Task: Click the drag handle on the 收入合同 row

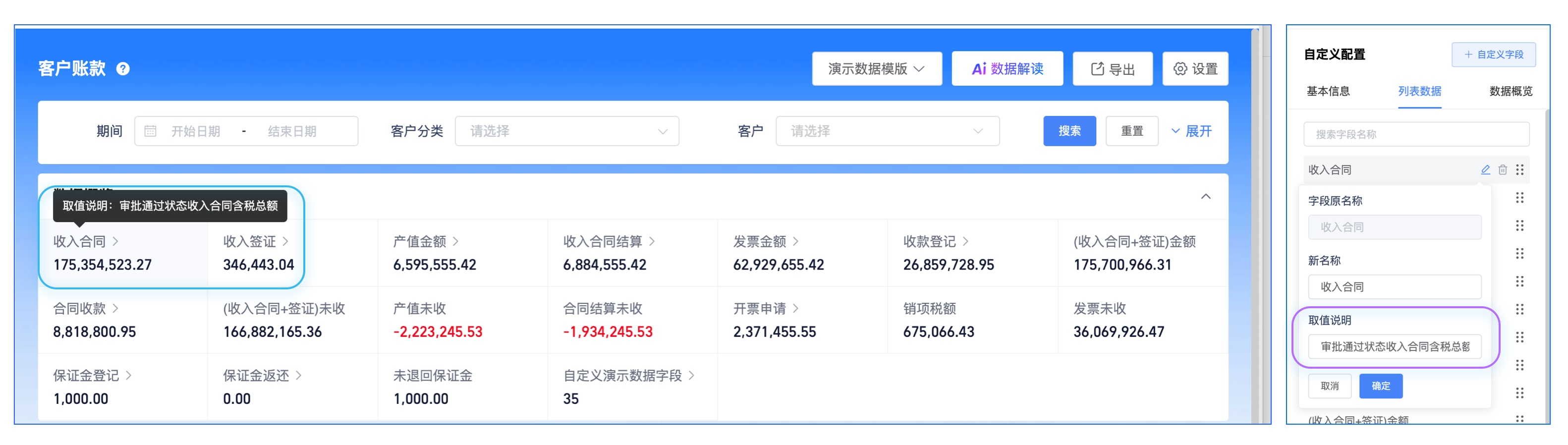Action: click(x=1520, y=170)
